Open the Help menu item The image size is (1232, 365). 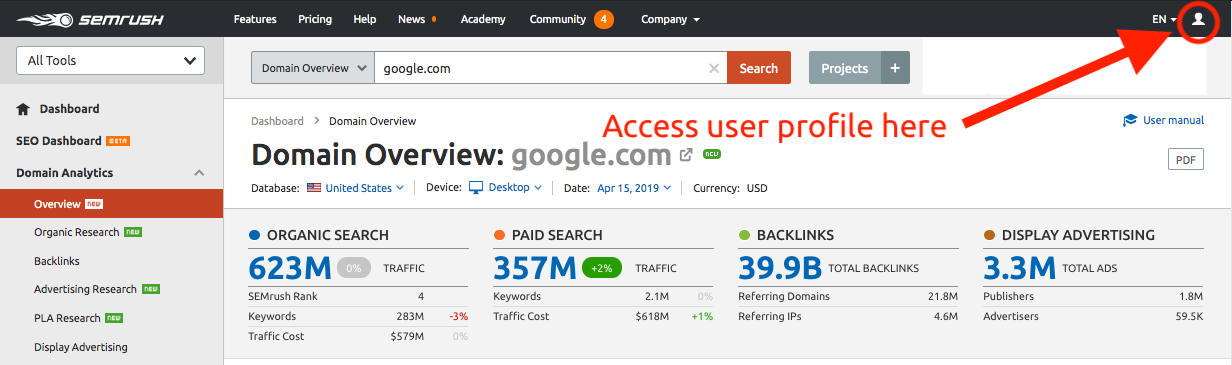coord(365,19)
